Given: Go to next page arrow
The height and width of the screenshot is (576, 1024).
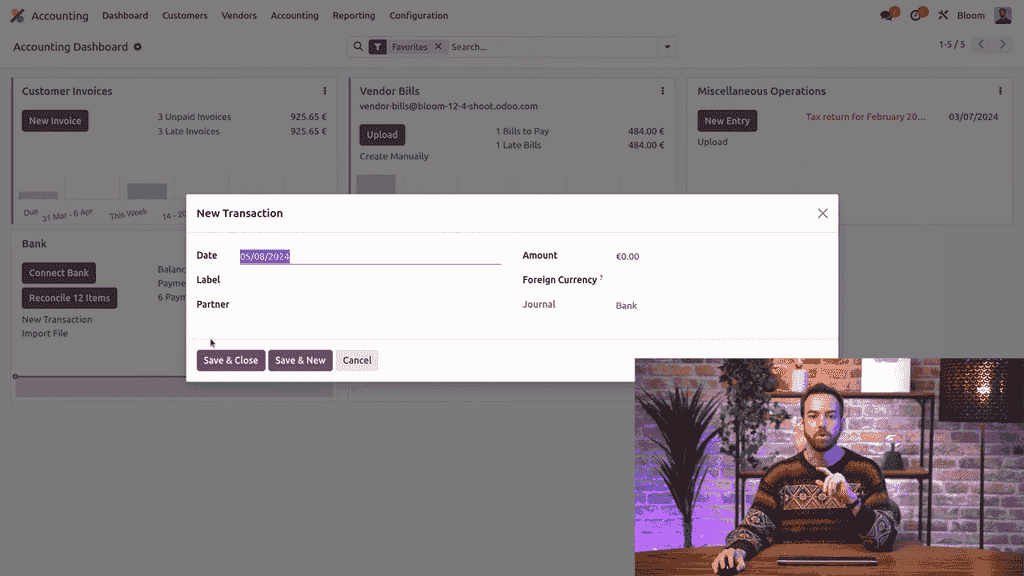Looking at the screenshot, I should pyautogui.click(x=1003, y=45).
